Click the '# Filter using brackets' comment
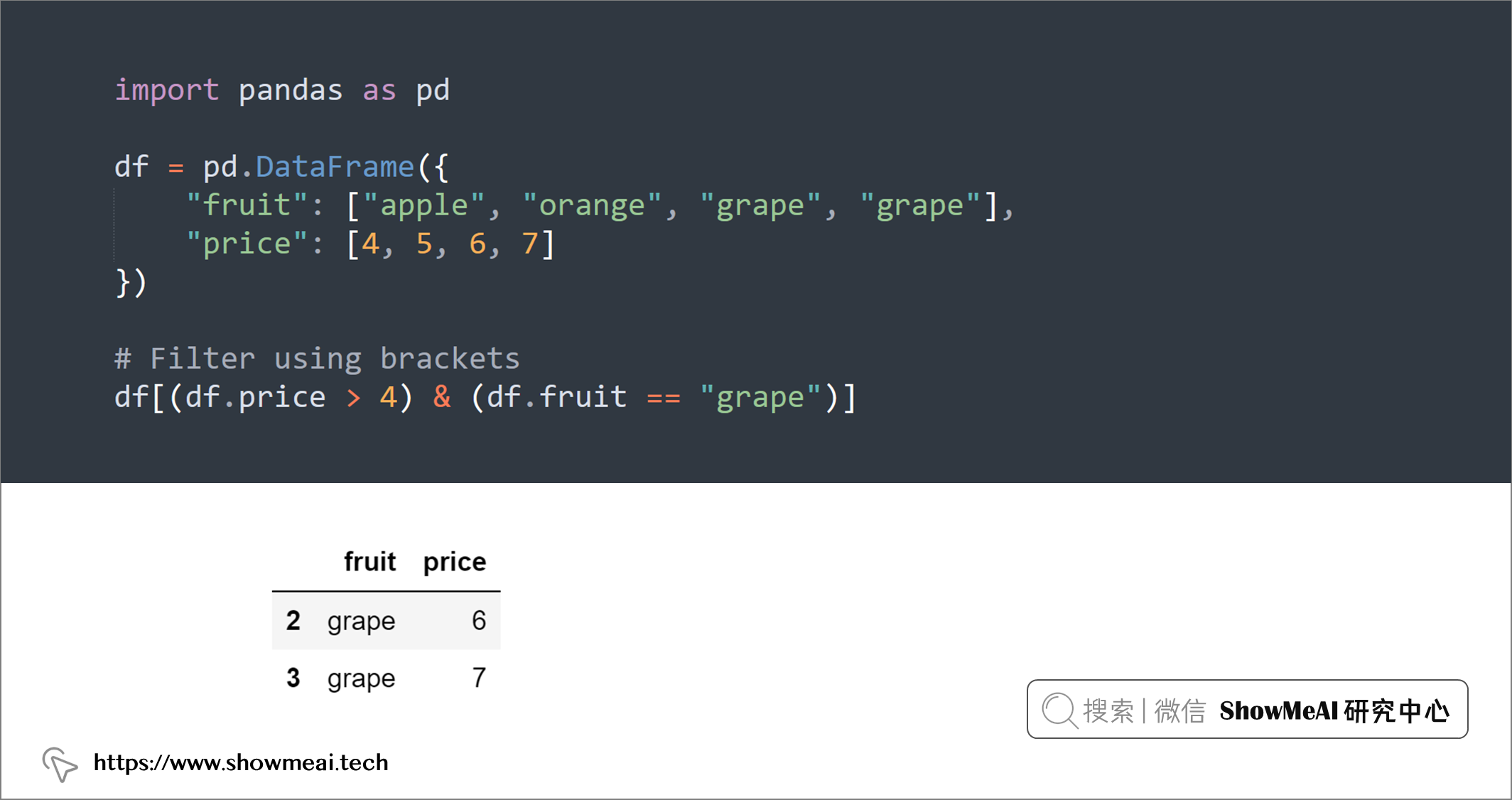1512x800 pixels. tap(317, 360)
